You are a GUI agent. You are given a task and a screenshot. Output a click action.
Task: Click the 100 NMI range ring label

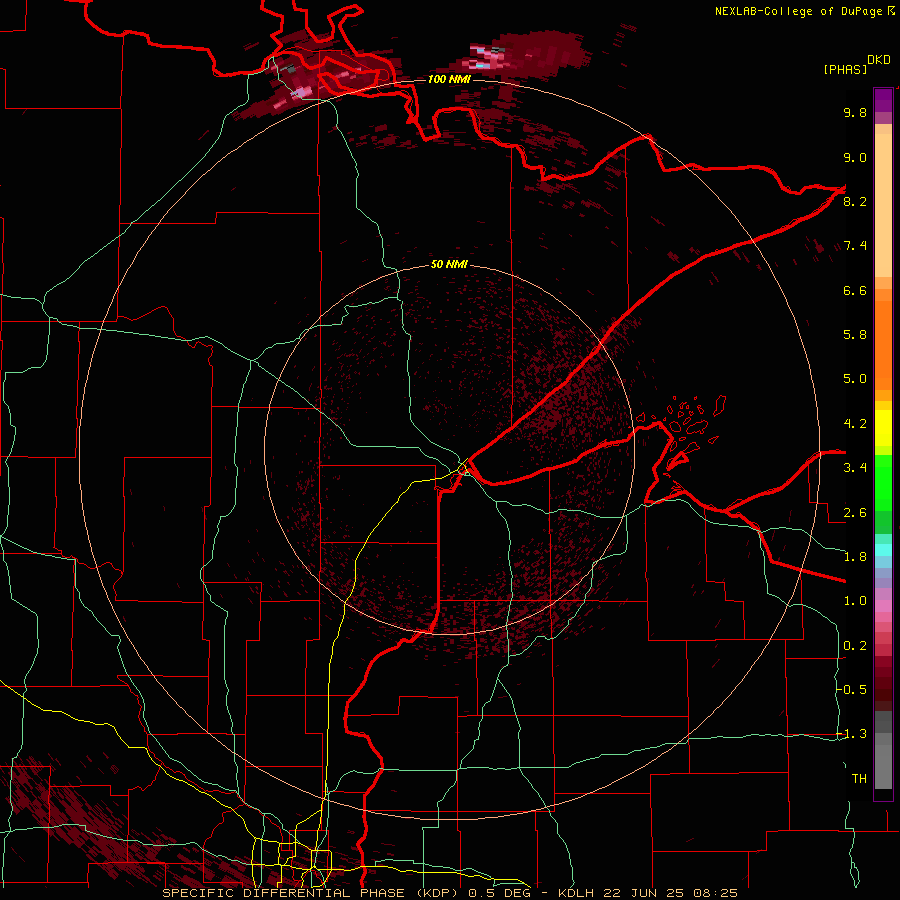click(x=449, y=79)
